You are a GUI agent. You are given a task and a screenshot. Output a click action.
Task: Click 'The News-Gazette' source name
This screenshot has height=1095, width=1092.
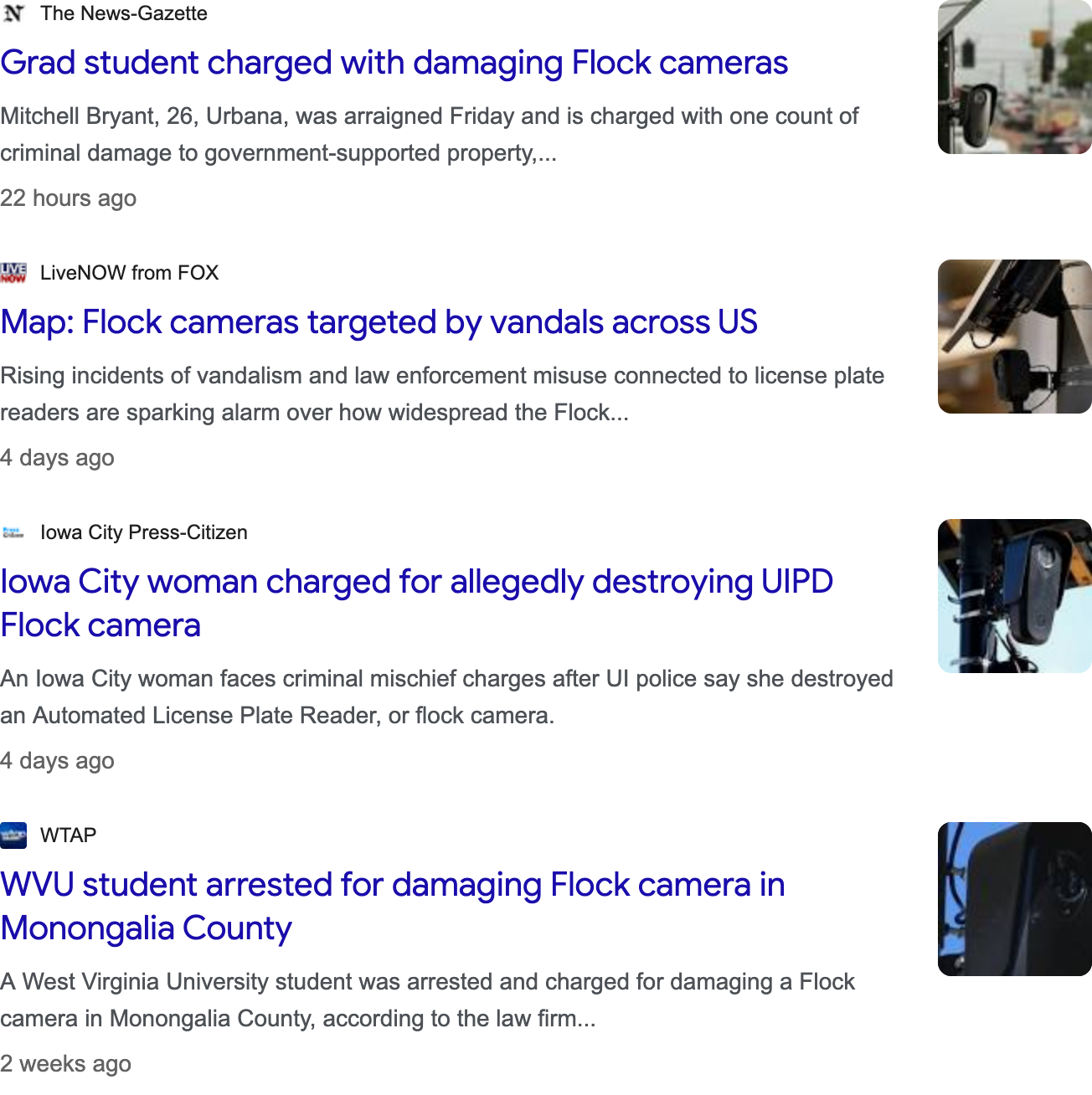point(124,13)
